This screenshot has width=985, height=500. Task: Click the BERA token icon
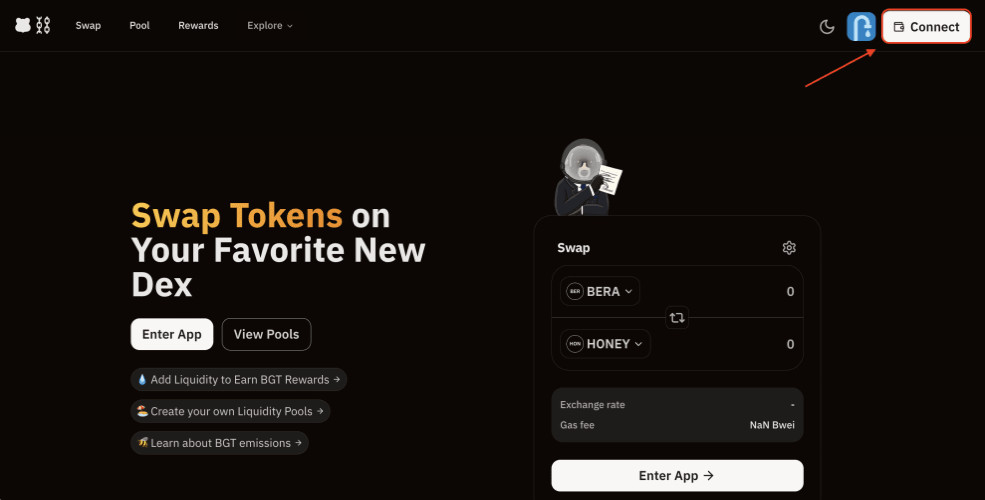[x=575, y=292]
